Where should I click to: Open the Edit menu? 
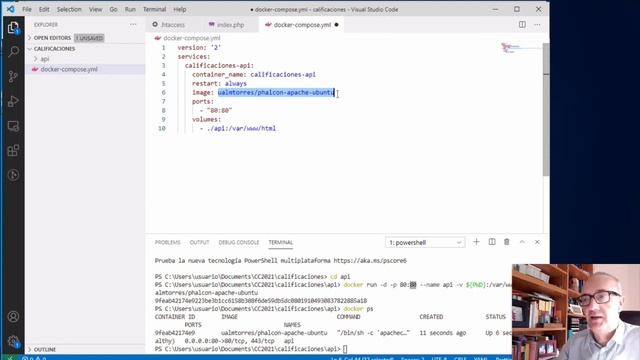point(44,9)
